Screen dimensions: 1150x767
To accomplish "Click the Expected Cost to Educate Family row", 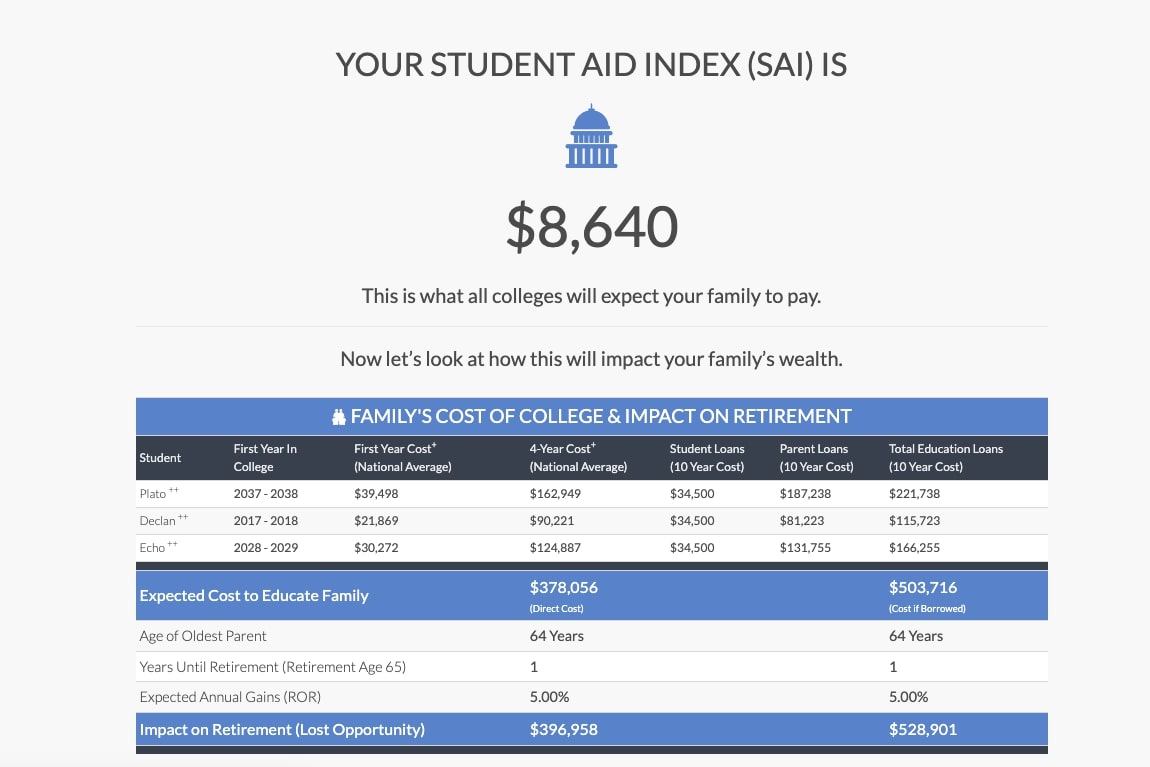I will tap(591, 595).
